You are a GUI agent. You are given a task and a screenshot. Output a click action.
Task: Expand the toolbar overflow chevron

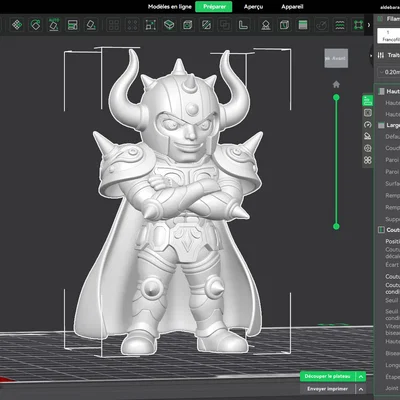coord(369,25)
